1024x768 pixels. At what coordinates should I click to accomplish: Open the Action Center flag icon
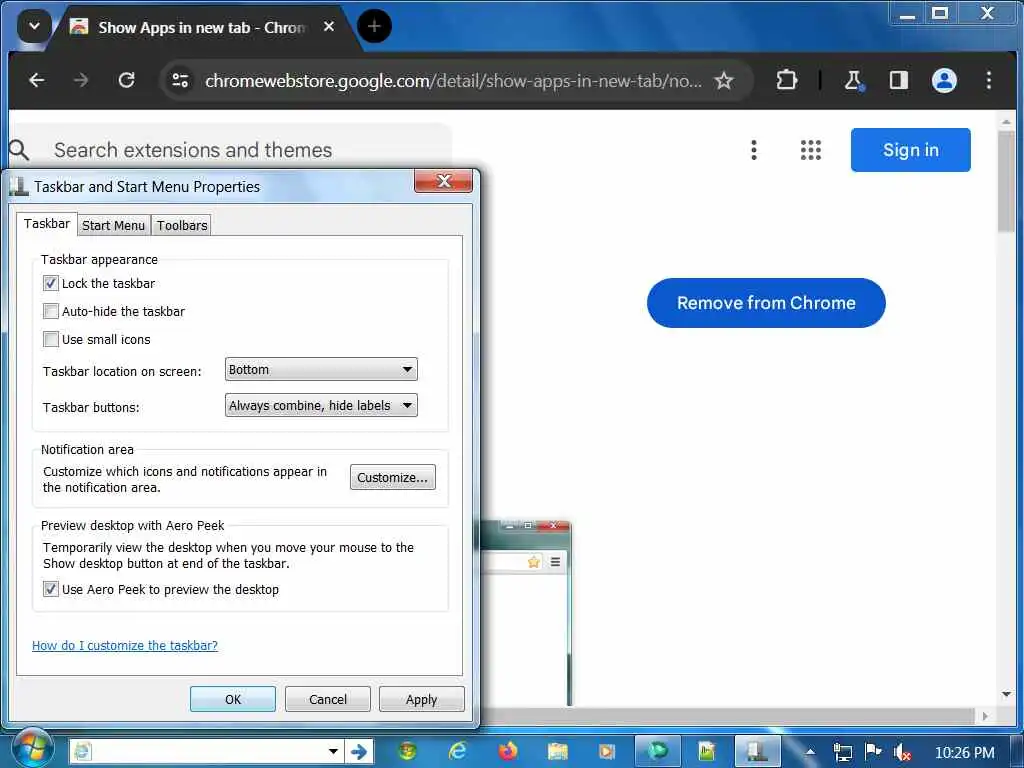[872, 752]
